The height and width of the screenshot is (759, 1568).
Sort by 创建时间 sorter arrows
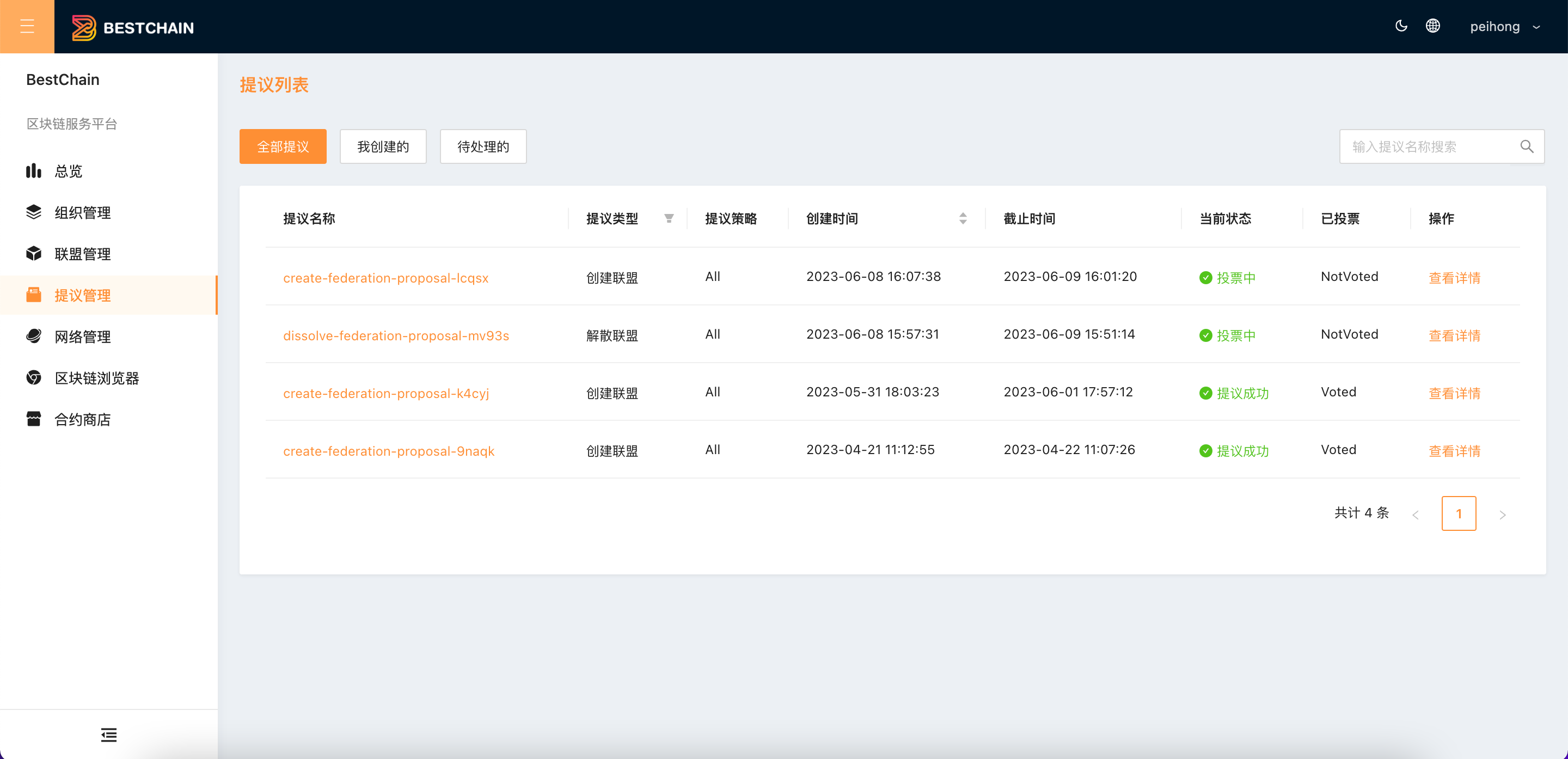[963, 218]
